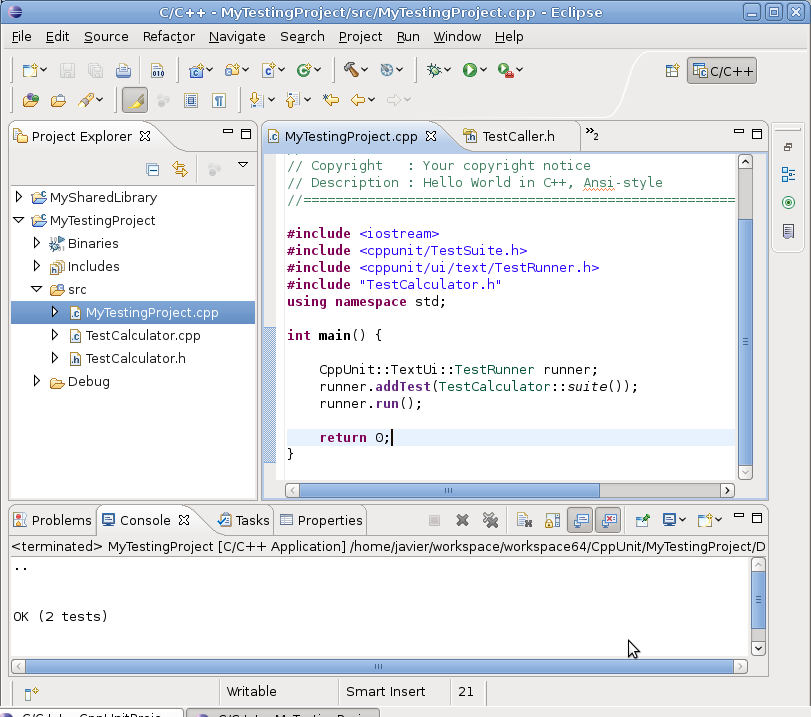Viewport: 811px width, 717px height.
Task: Click the Open Element icon
Action: [31, 100]
